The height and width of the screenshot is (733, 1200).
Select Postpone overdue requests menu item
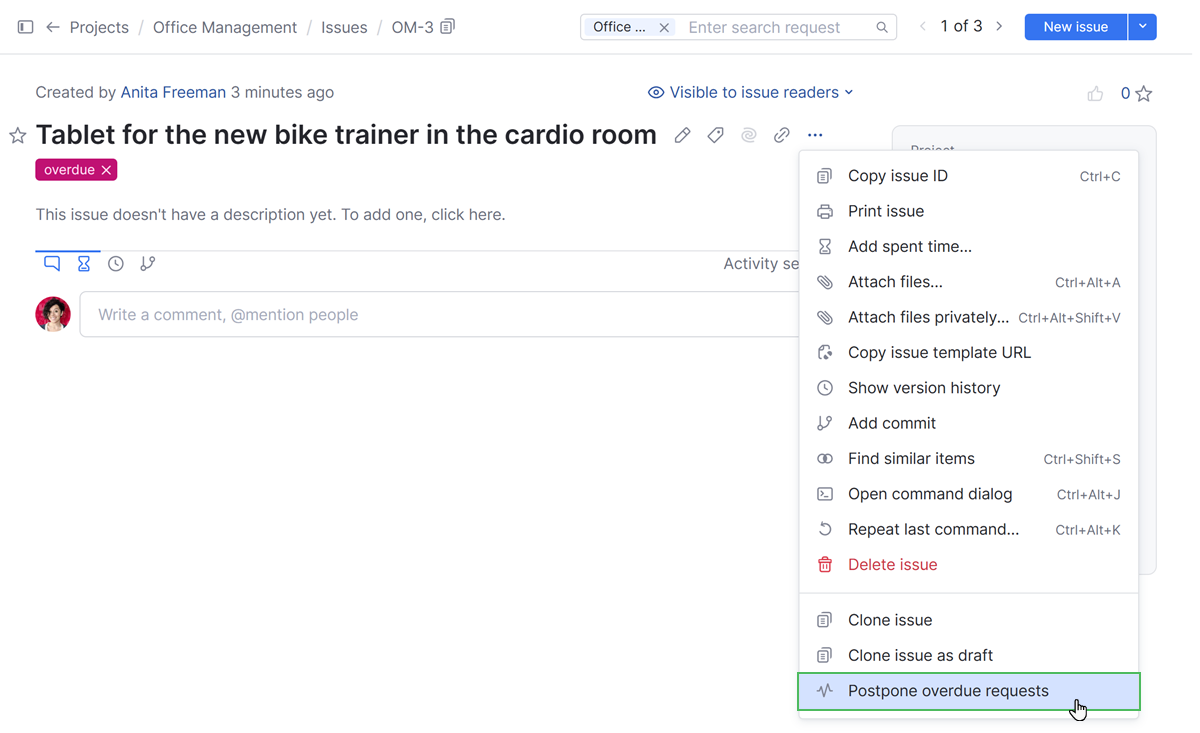tap(948, 691)
